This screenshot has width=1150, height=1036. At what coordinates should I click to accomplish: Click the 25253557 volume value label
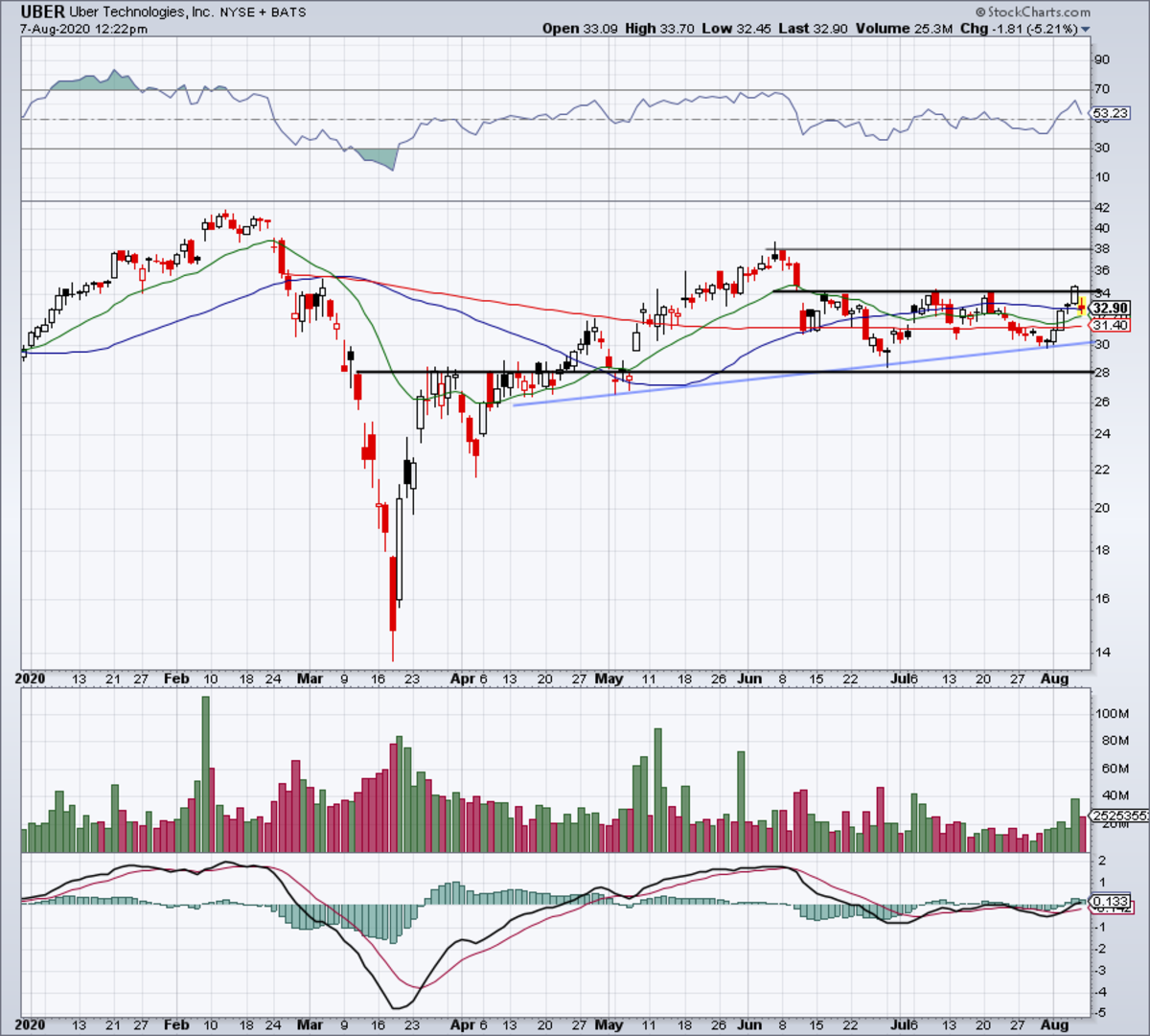tap(1120, 816)
